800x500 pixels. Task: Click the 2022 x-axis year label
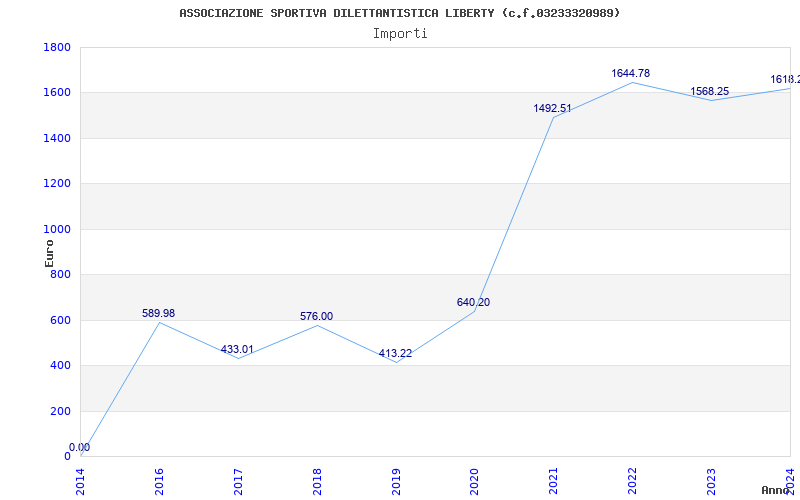tap(633, 482)
